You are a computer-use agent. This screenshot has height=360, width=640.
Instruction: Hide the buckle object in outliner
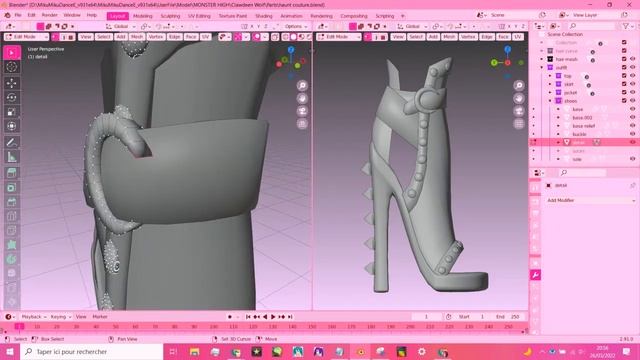point(633,134)
